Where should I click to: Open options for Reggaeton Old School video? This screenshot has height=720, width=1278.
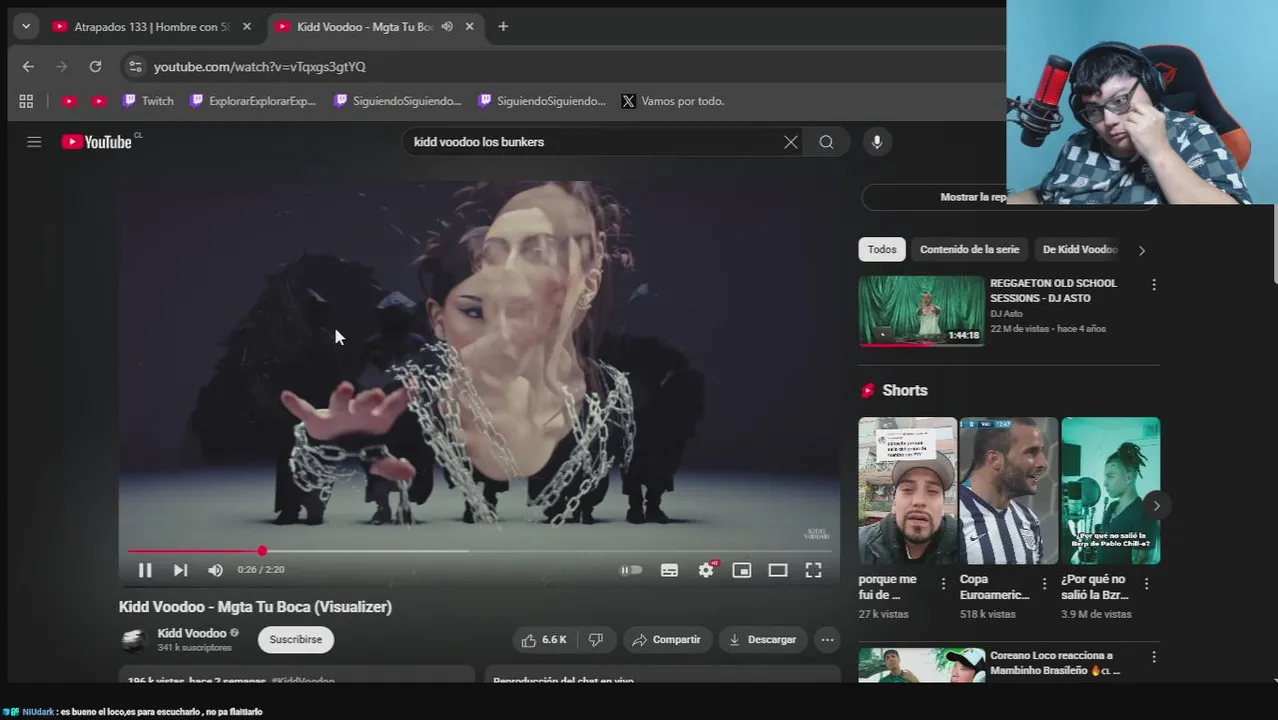pyautogui.click(x=1154, y=285)
